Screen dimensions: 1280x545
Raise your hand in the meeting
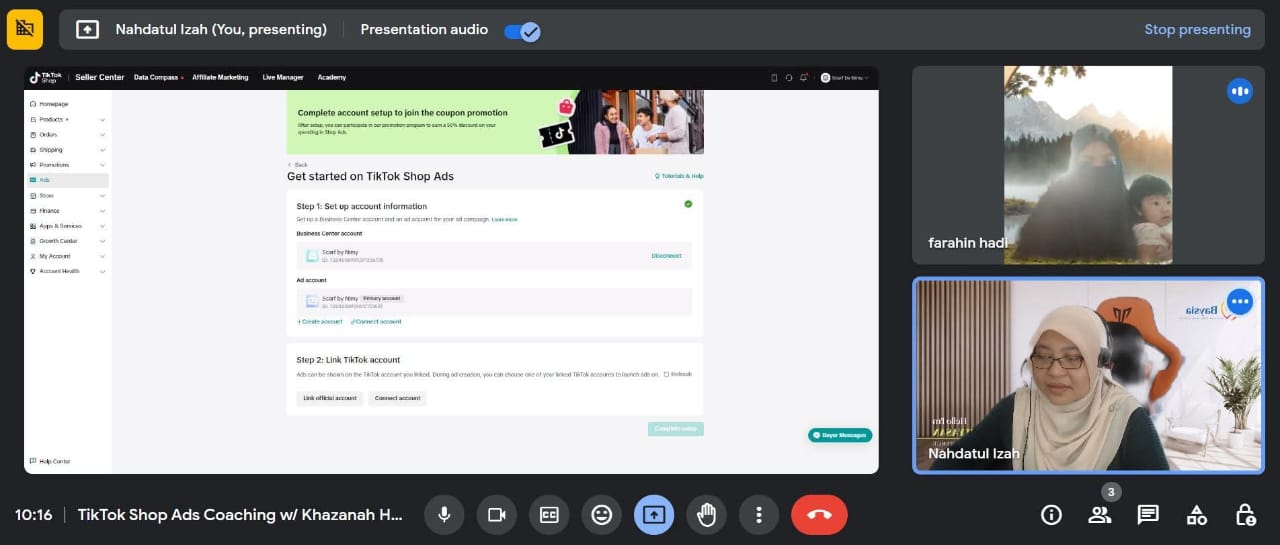pos(706,515)
